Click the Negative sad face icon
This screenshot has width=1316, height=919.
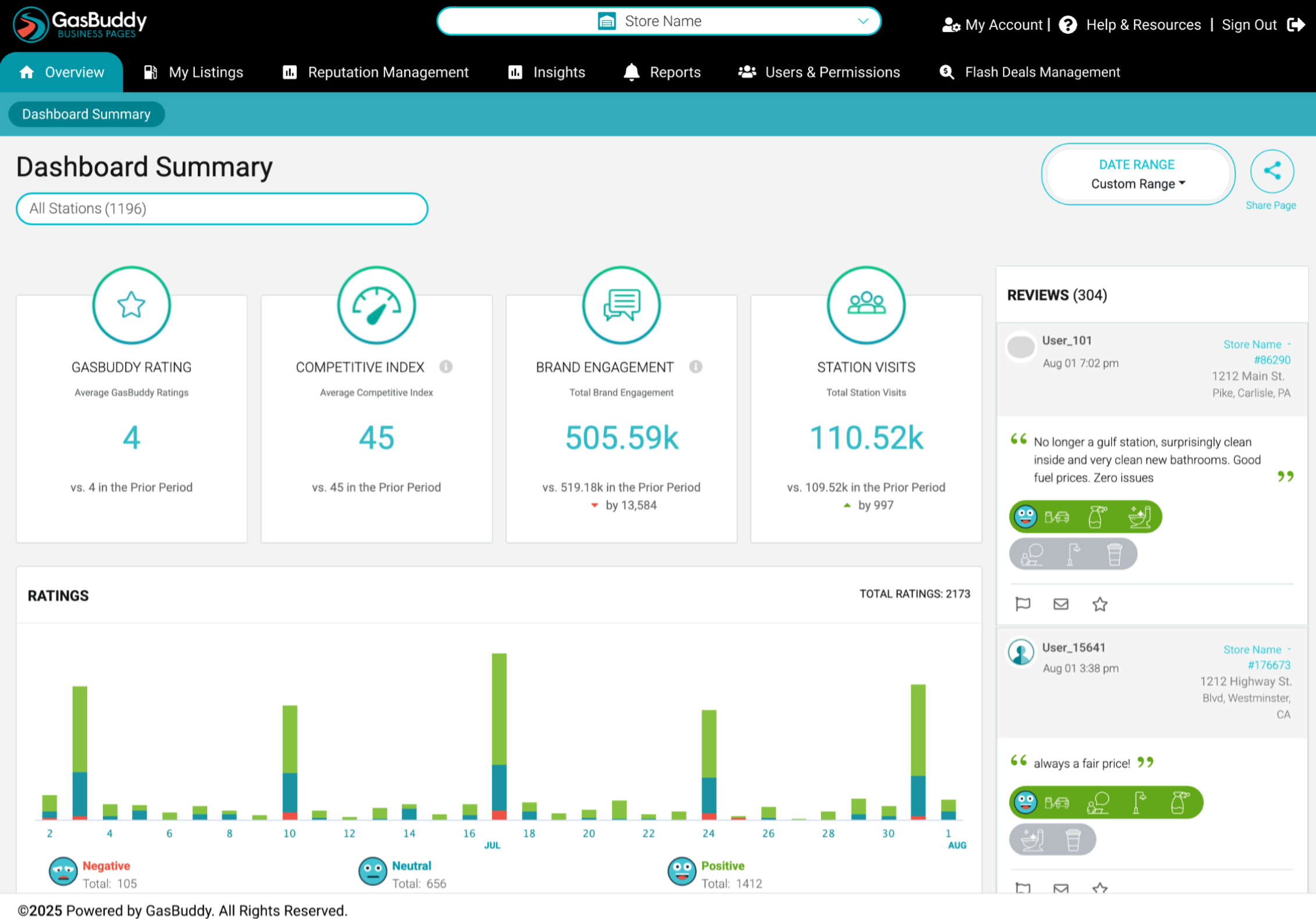[x=63, y=871]
